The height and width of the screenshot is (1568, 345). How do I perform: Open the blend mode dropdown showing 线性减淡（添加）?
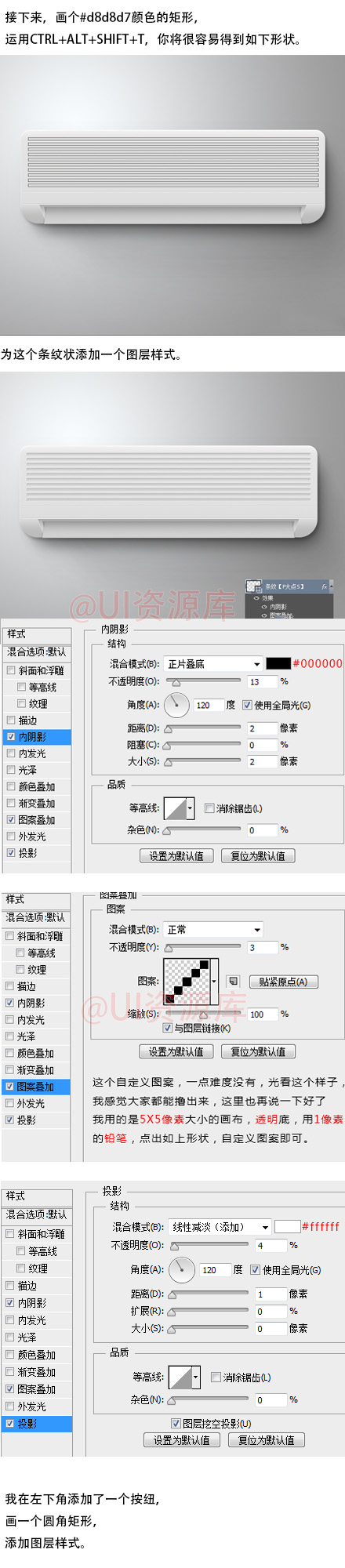[x=220, y=1227]
